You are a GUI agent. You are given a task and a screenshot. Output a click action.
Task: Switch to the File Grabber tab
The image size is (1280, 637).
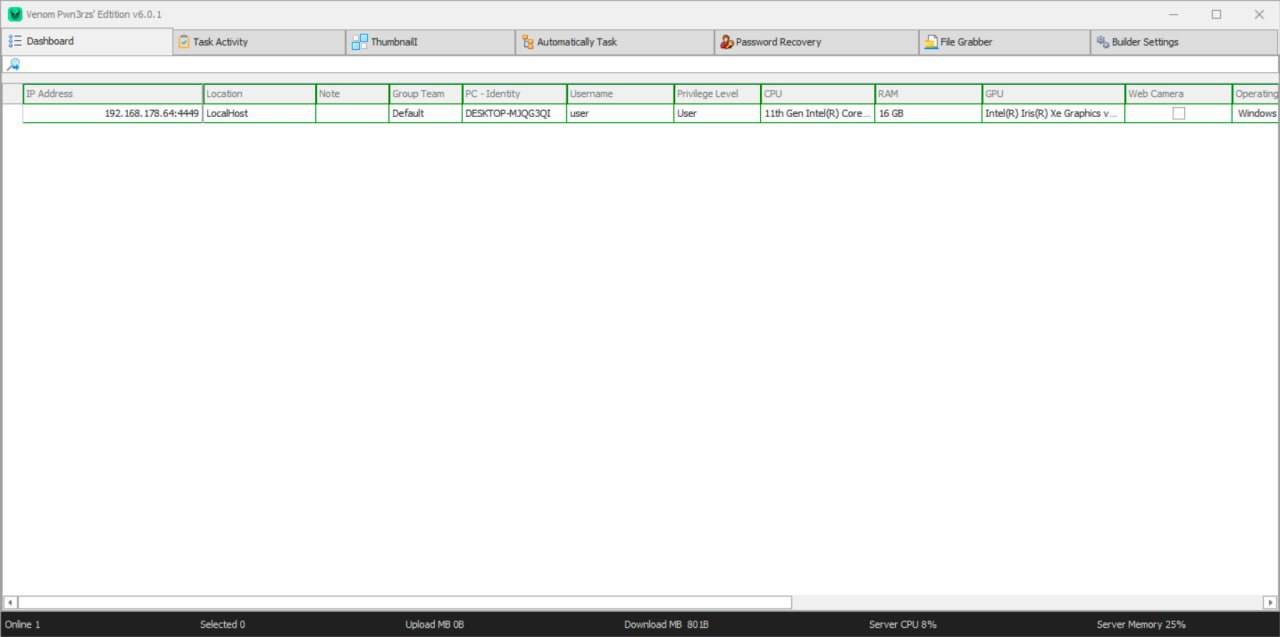1004,42
